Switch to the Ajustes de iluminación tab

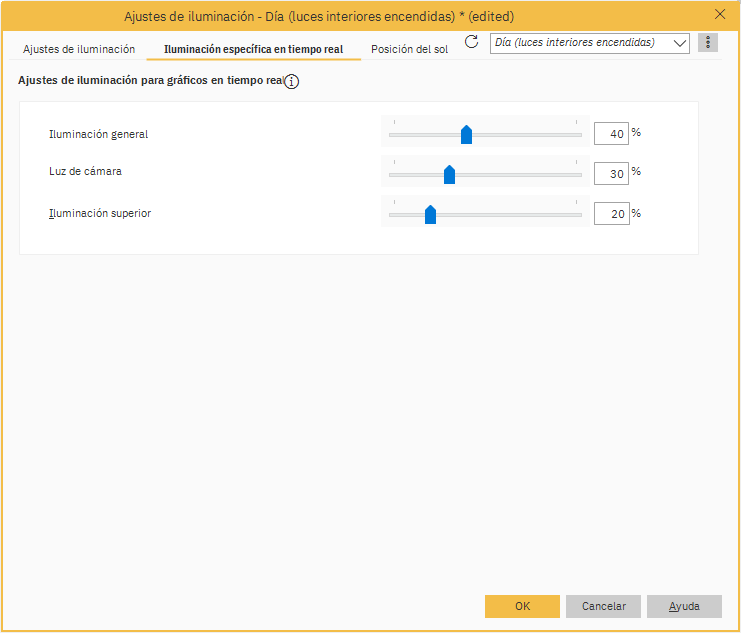[x=79, y=48]
